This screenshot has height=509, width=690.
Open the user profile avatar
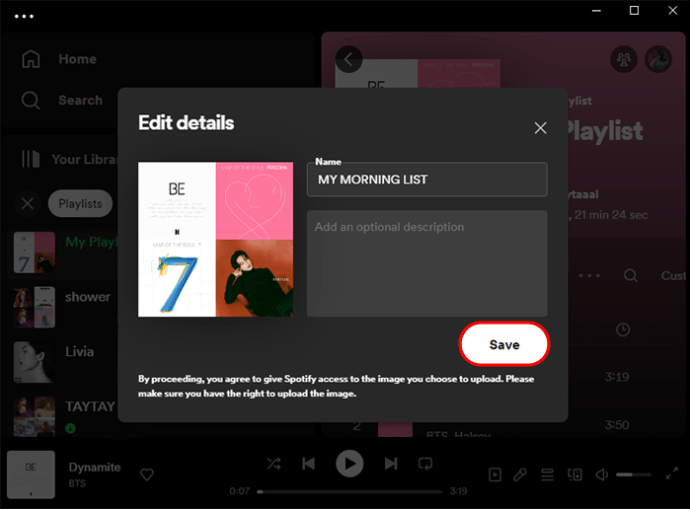(658, 59)
